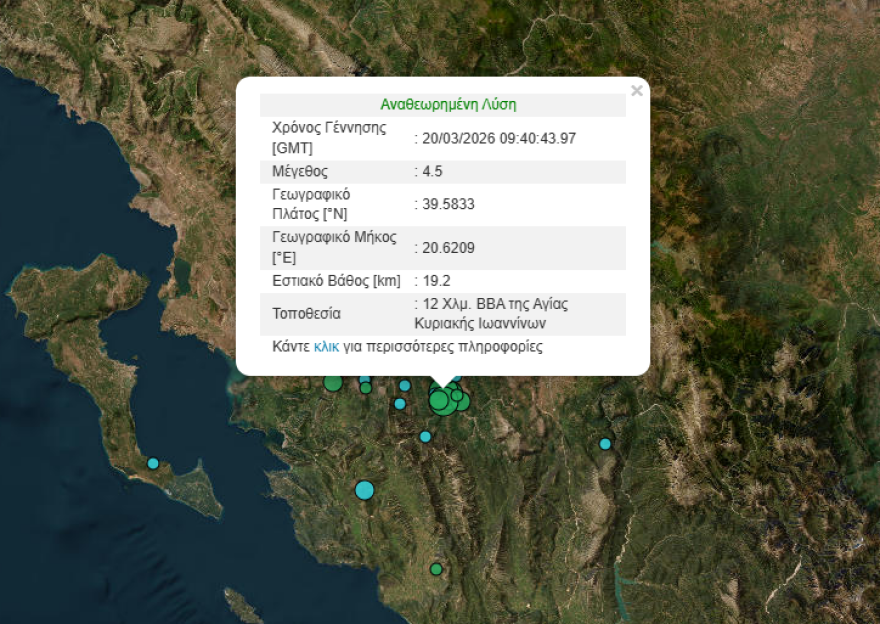Click the magnitude value 4.5
Screen dimensions: 880x624
432,171
